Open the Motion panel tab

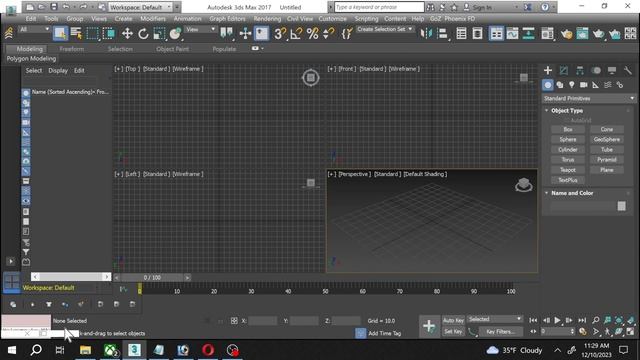[596, 70]
